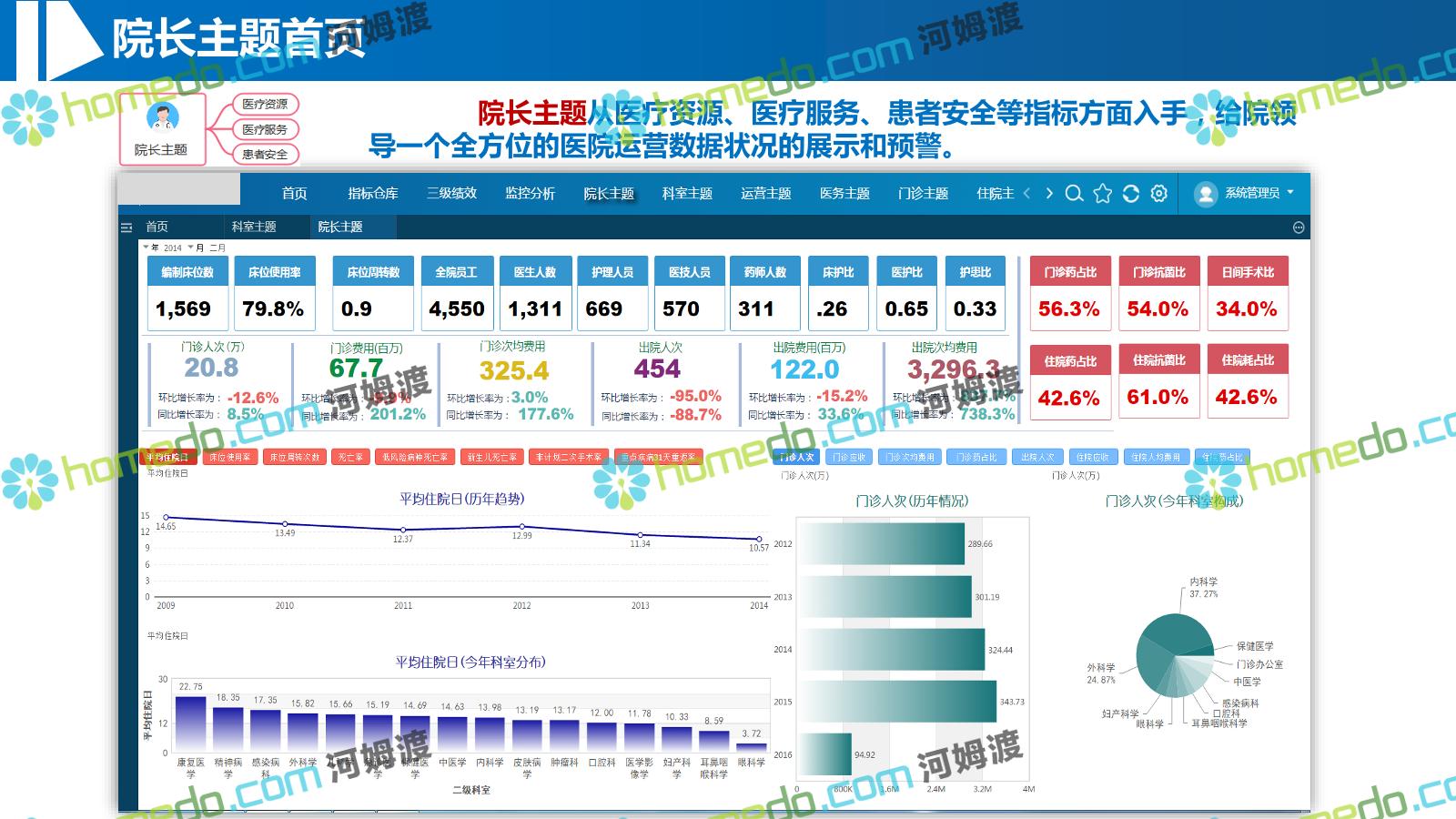Click the 2014 bar in 门诊人次 chart
This screenshot has height=819, width=1456.
point(892,650)
